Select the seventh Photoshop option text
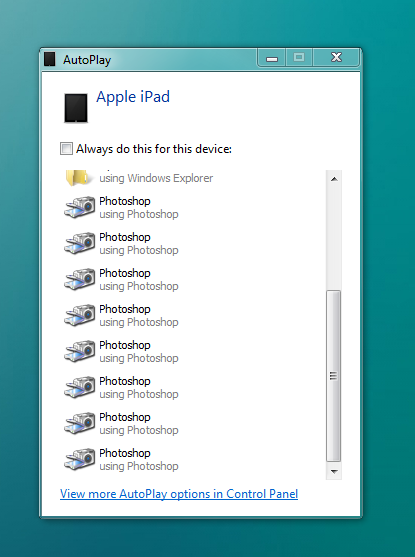Screen dimensions: 415x557 [x=139, y=423]
